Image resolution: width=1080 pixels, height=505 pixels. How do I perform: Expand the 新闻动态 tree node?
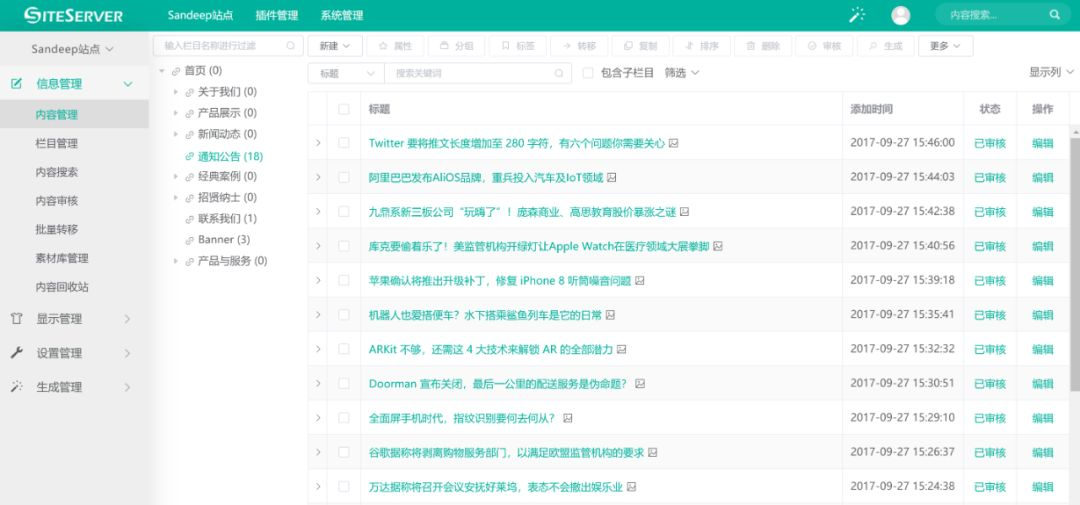tap(176, 134)
